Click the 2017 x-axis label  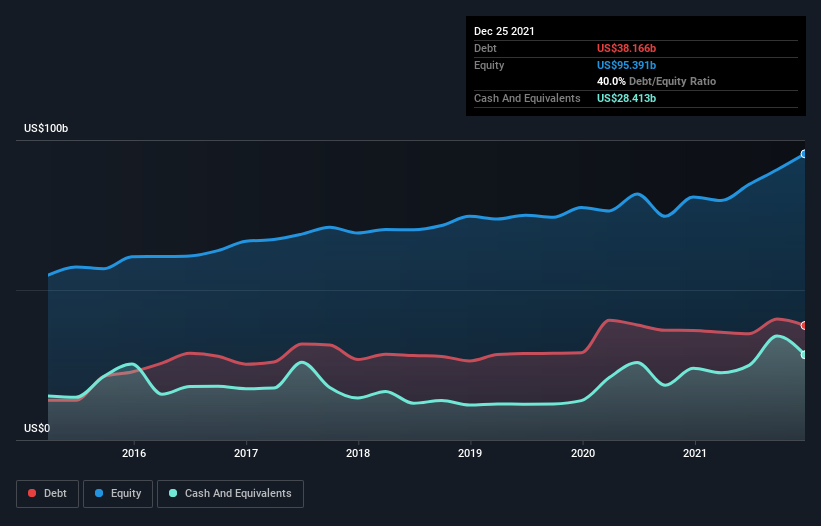click(246, 453)
